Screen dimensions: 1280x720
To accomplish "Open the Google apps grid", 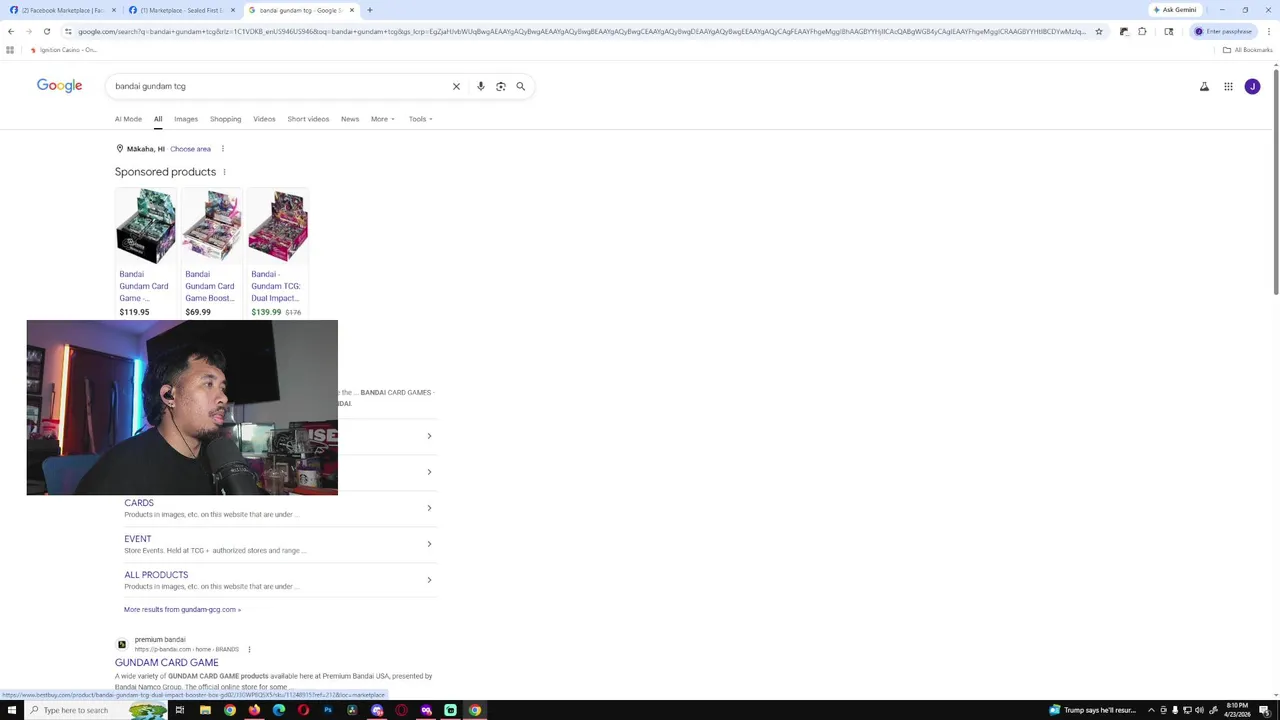I will coord(1228,86).
